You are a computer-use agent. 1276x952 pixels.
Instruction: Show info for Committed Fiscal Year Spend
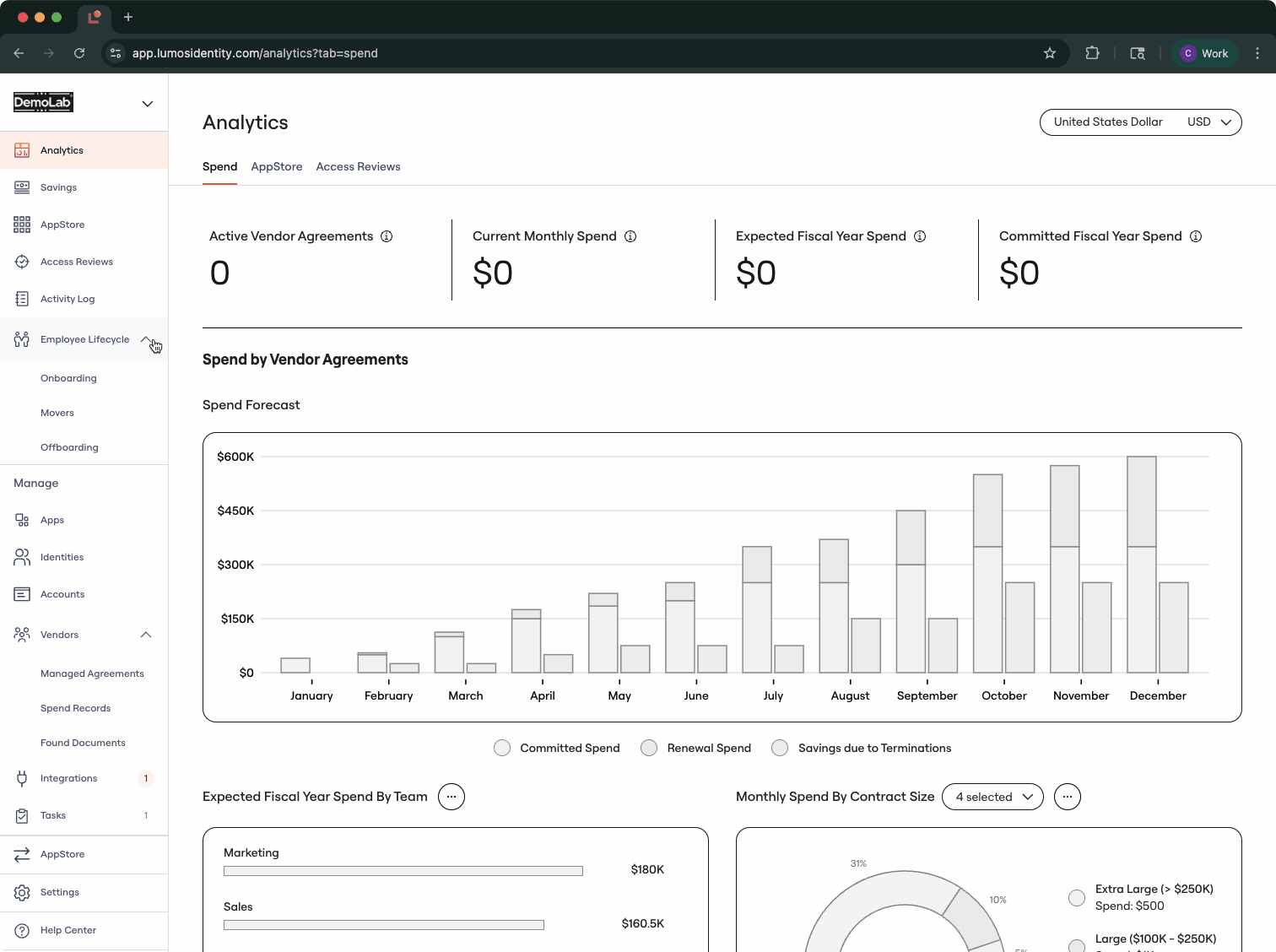tap(1196, 236)
